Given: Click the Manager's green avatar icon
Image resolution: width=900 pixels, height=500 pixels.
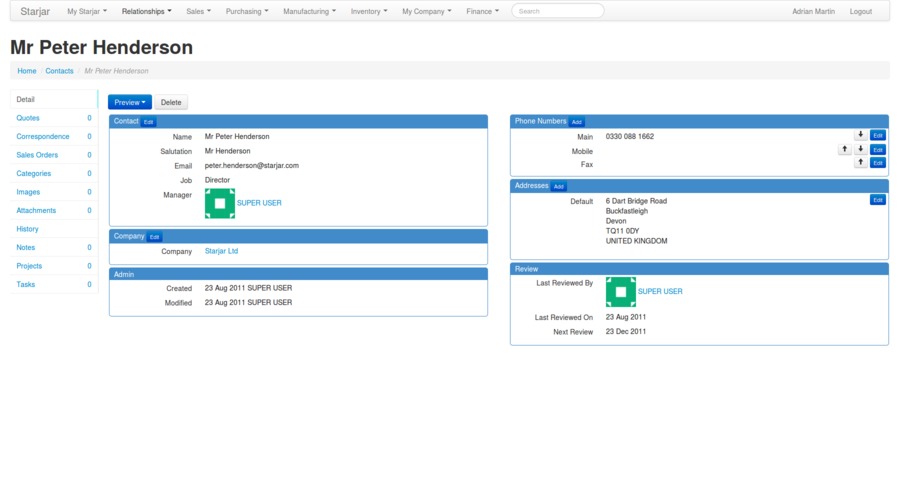Looking at the screenshot, I should pyautogui.click(x=220, y=203).
